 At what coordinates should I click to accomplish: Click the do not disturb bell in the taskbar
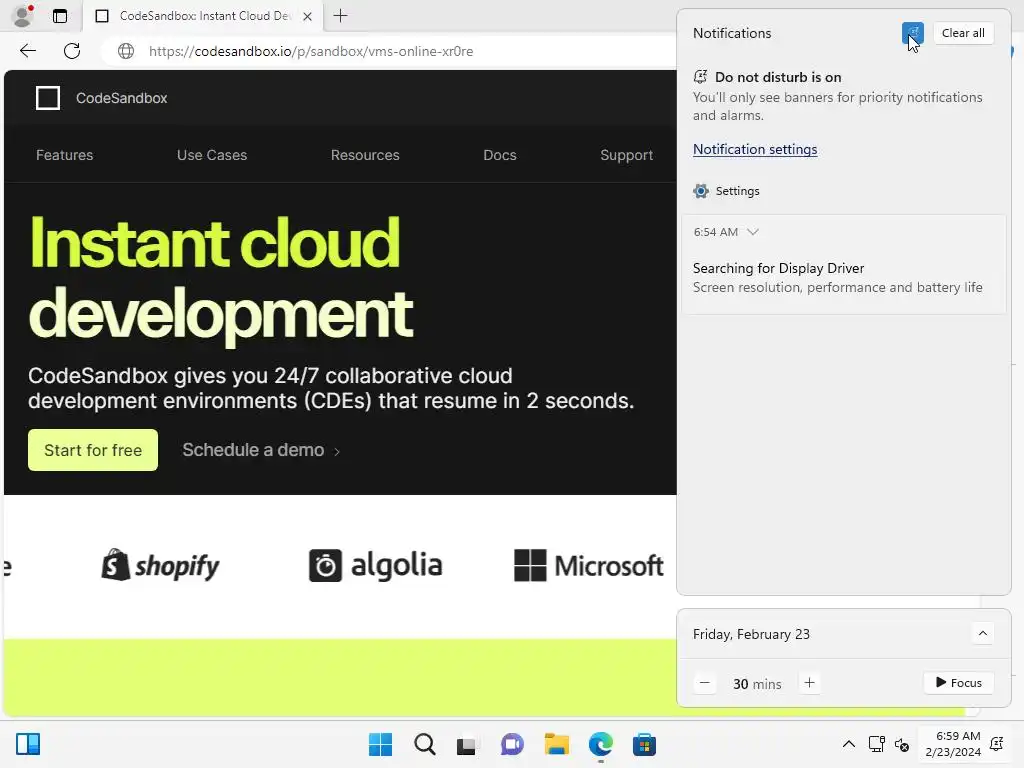pyautogui.click(x=997, y=744)
